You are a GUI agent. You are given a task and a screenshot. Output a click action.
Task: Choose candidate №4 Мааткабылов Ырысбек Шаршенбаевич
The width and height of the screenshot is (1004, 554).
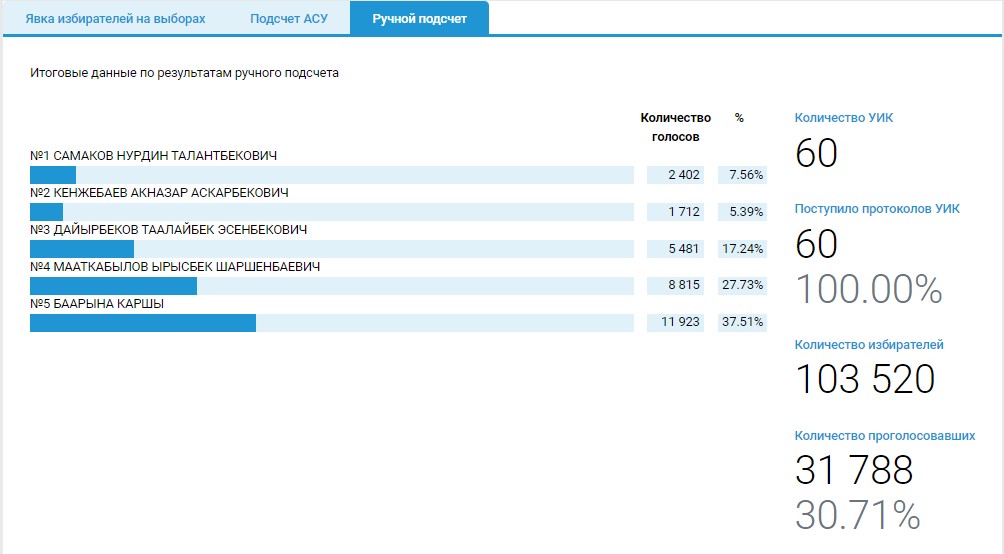(x=174, y=267)
